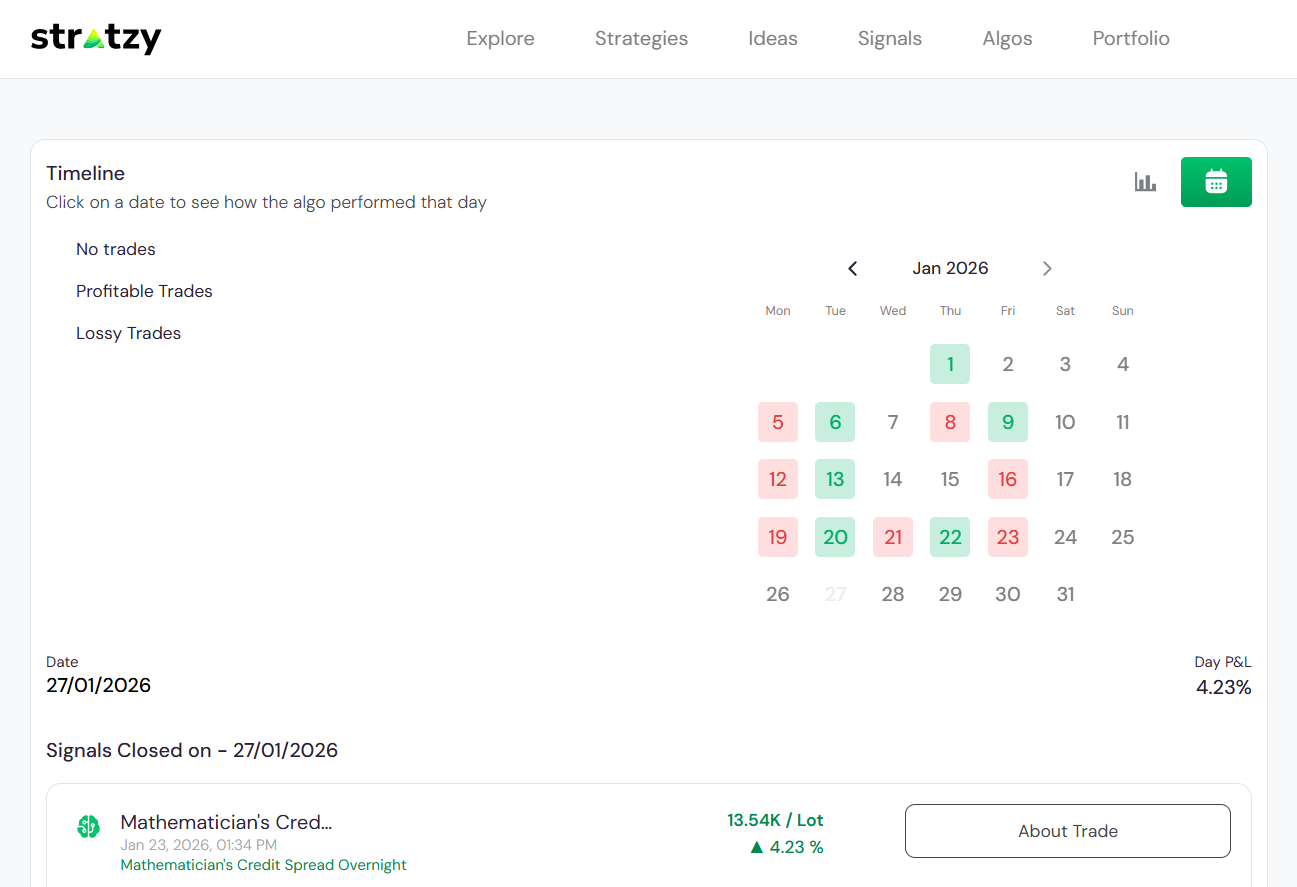Click the Mathematician's Credit Spread strategy icon
The width and height of the screenshot is (1297, 887).
[x=89, y=827]
